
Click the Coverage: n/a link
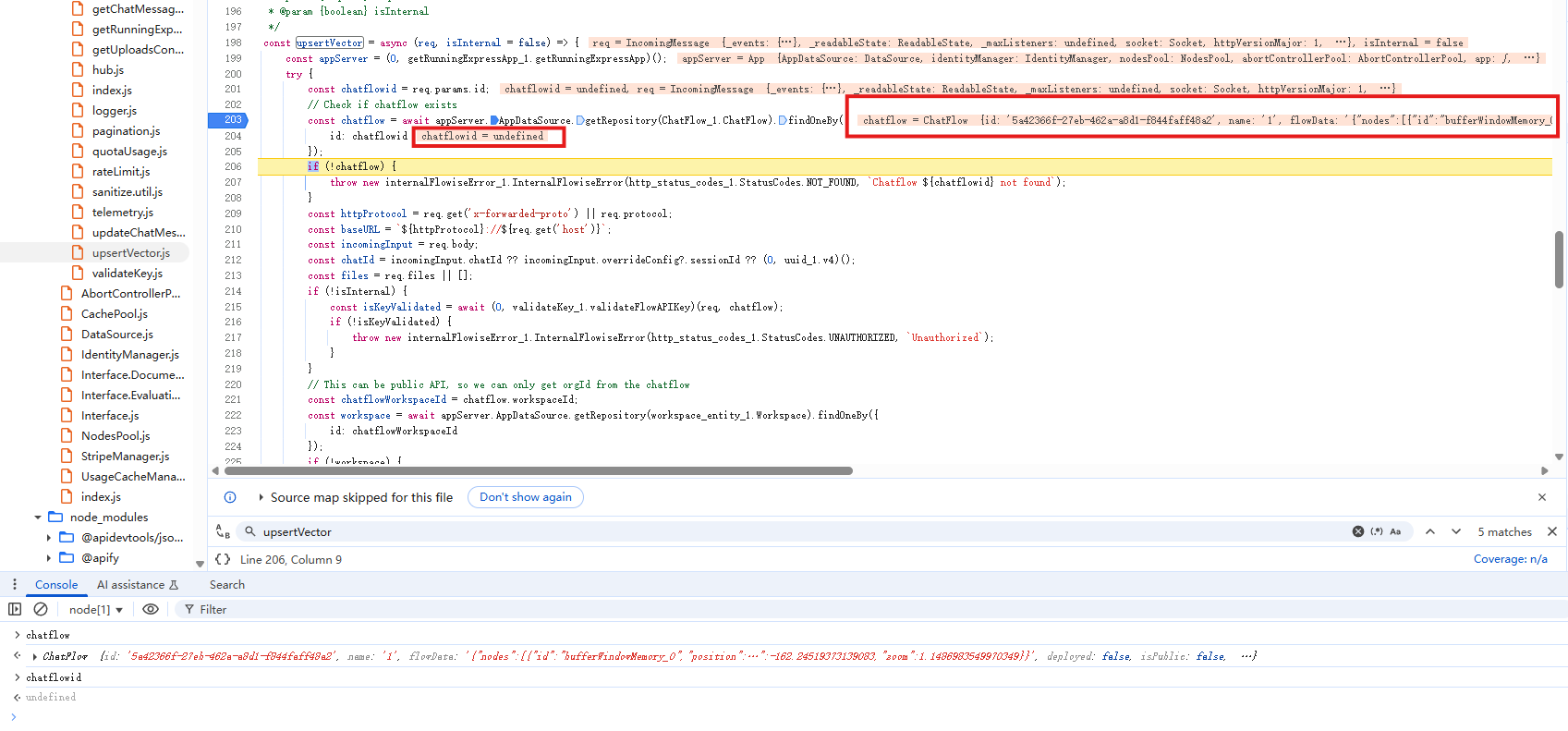pyautogui.click(x=1510, y=559)
